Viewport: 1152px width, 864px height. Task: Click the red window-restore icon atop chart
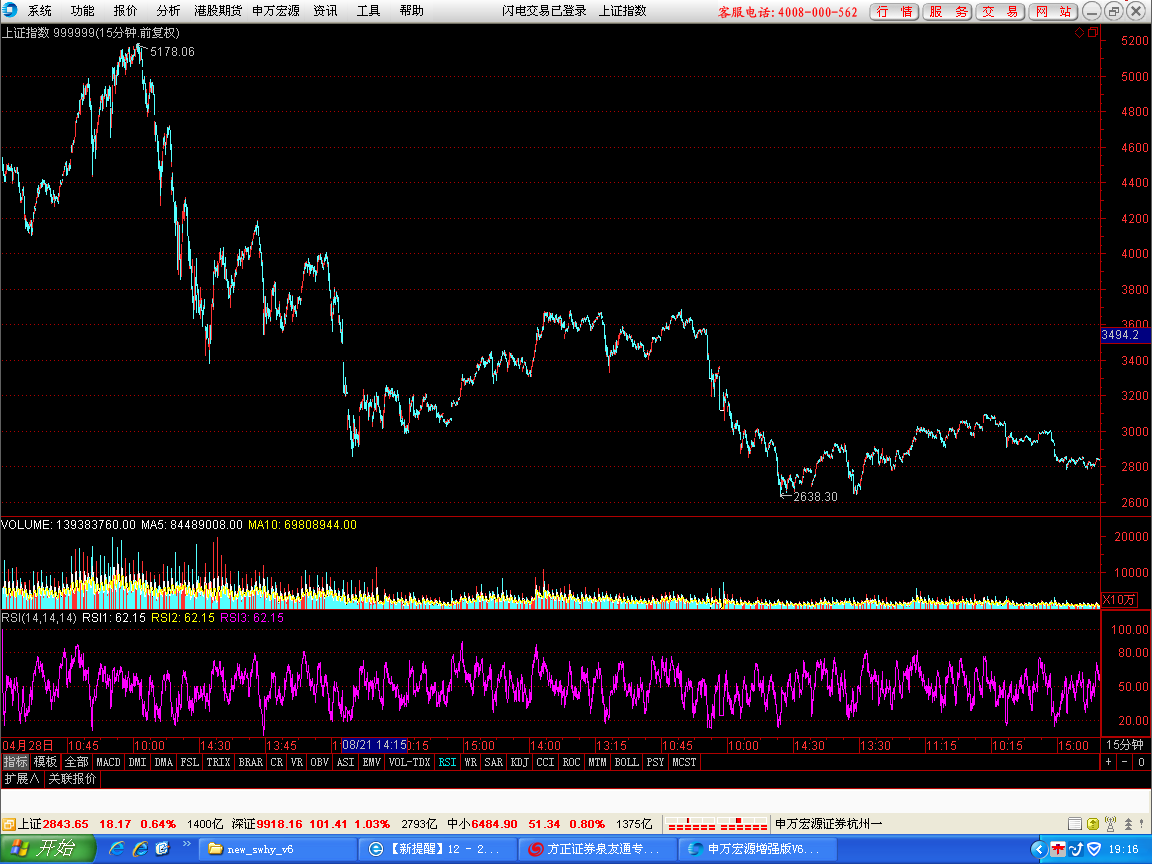point(1093,32)
